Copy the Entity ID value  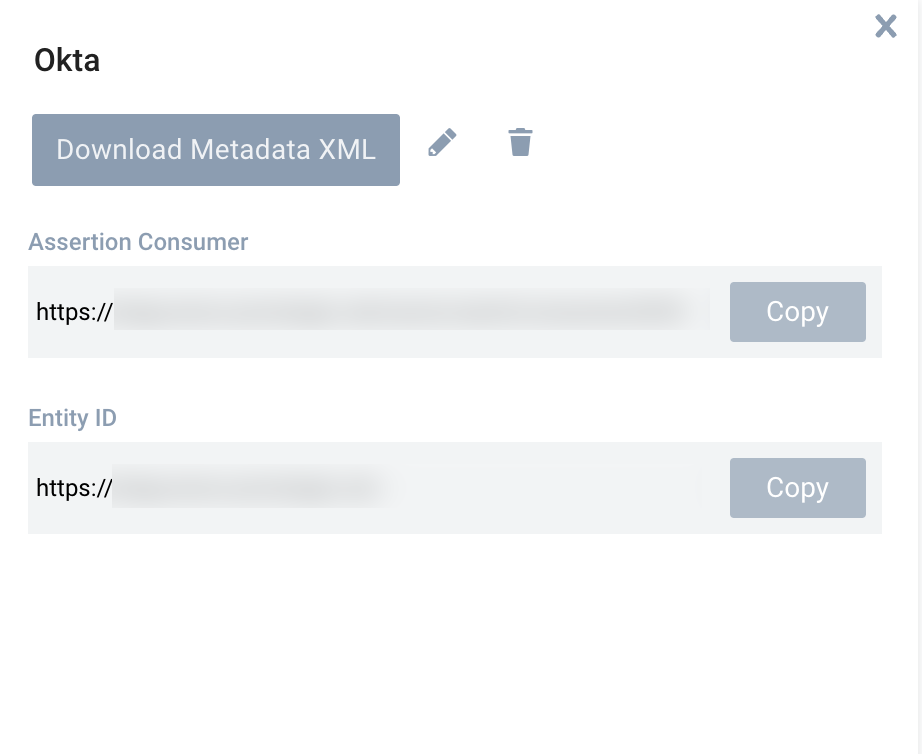797,488
